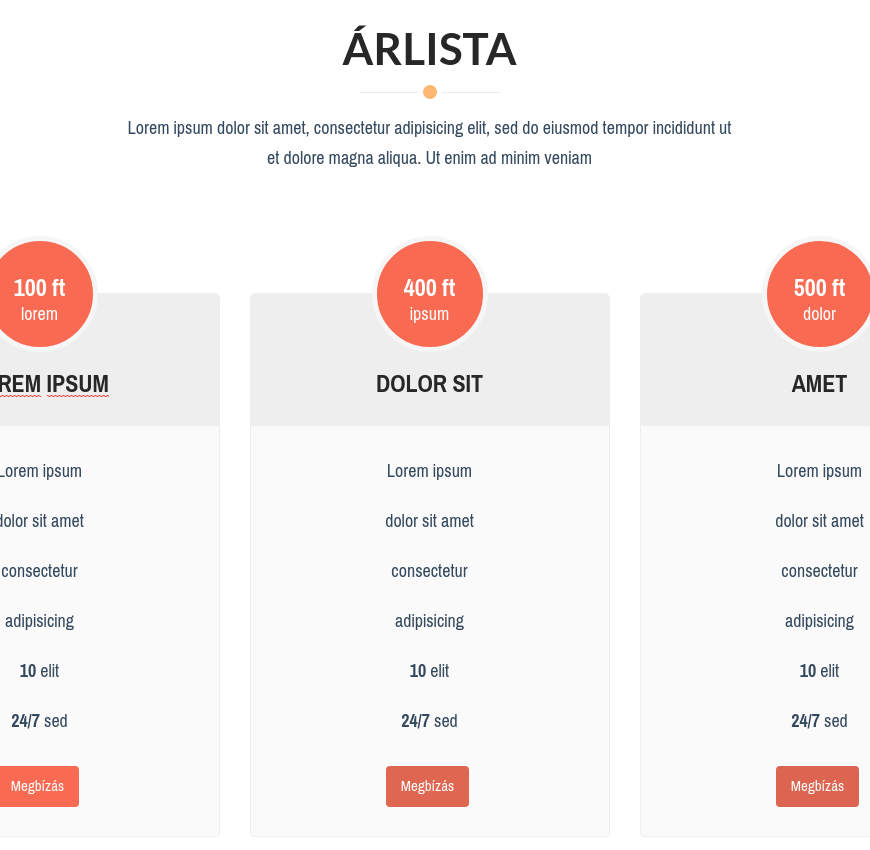The image size is (870, 850).
Task: Click the 500 ft dolor price badge
Action: (818, 294)
